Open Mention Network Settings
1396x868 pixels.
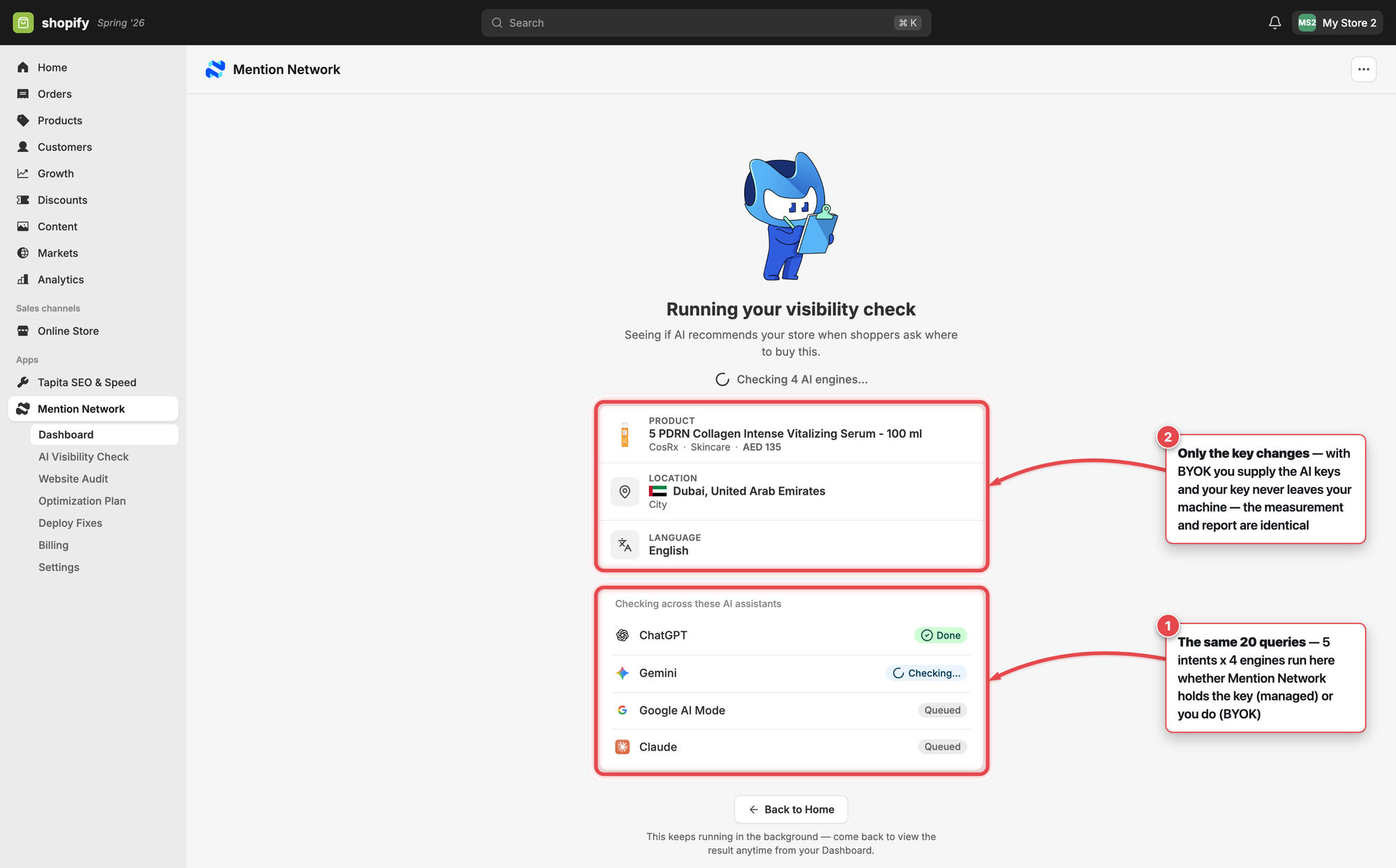(x=59, y=567)
